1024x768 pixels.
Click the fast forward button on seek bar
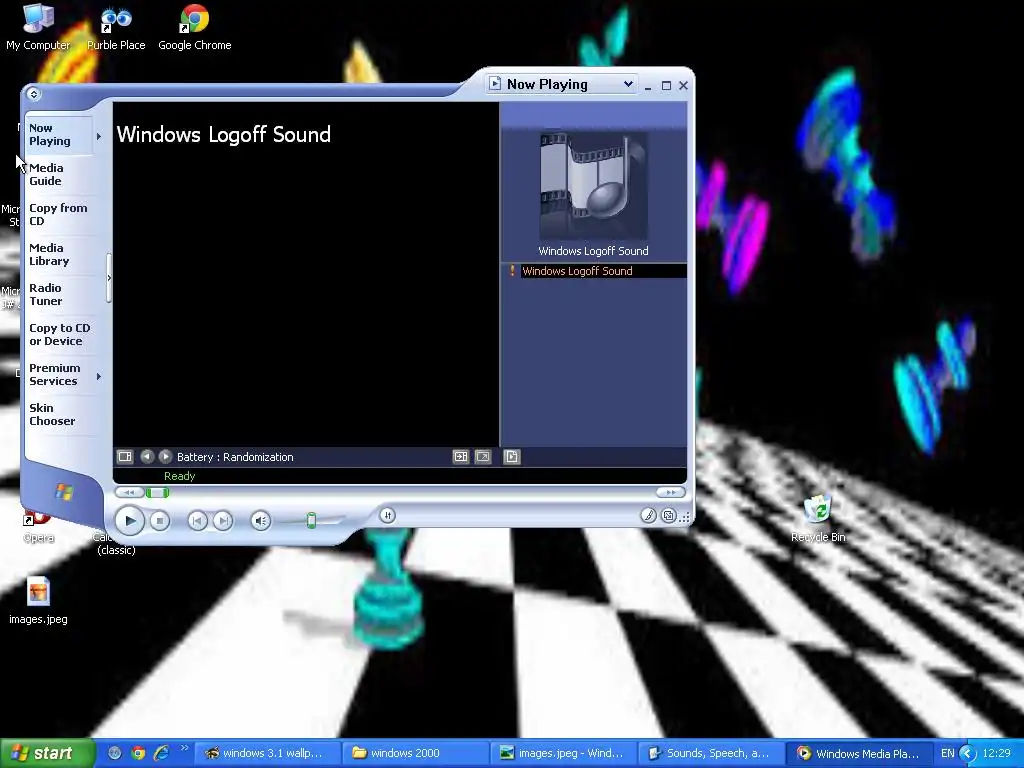click(671, 492)
